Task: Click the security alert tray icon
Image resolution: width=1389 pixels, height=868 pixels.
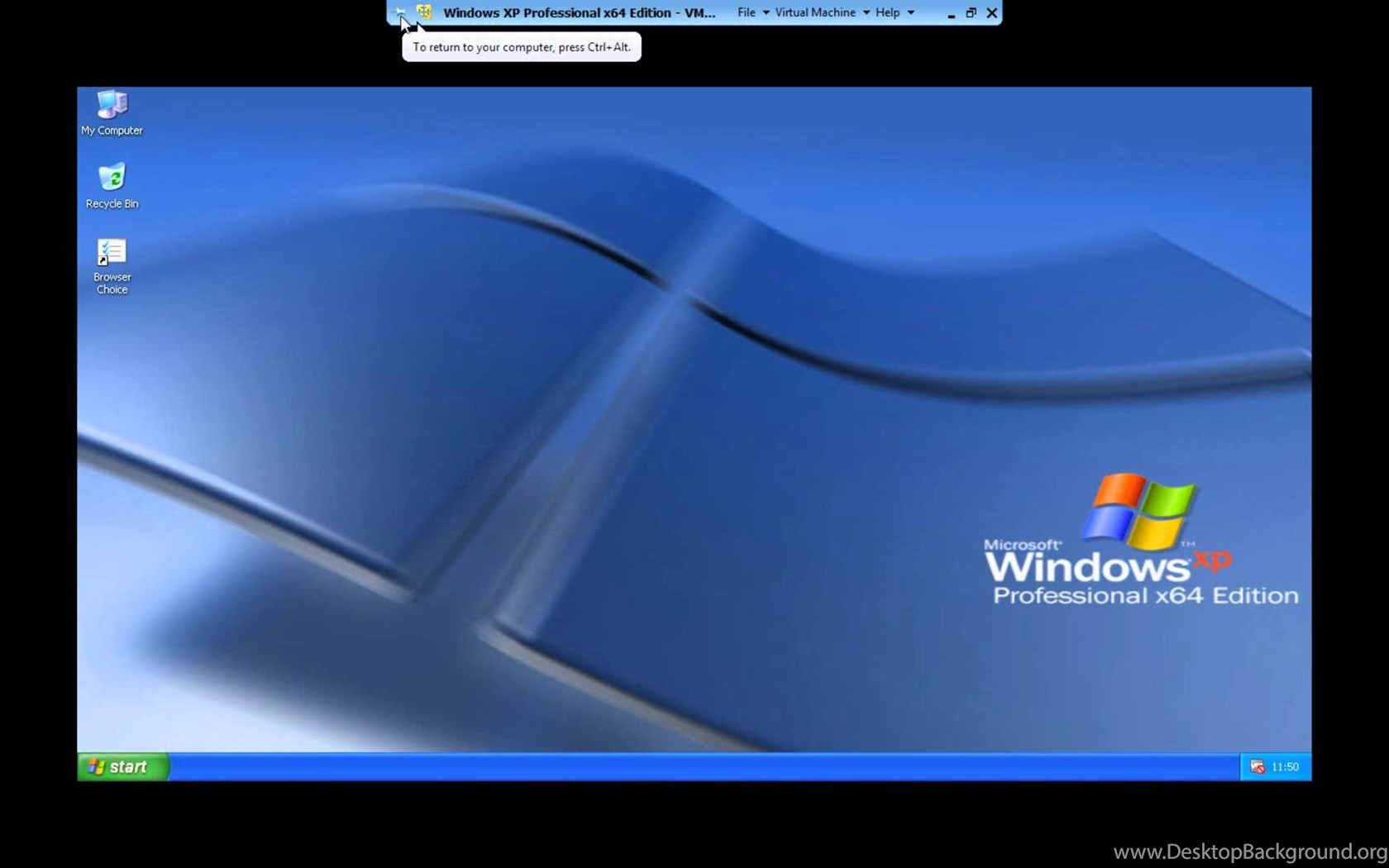Action: coord(1258,767)
